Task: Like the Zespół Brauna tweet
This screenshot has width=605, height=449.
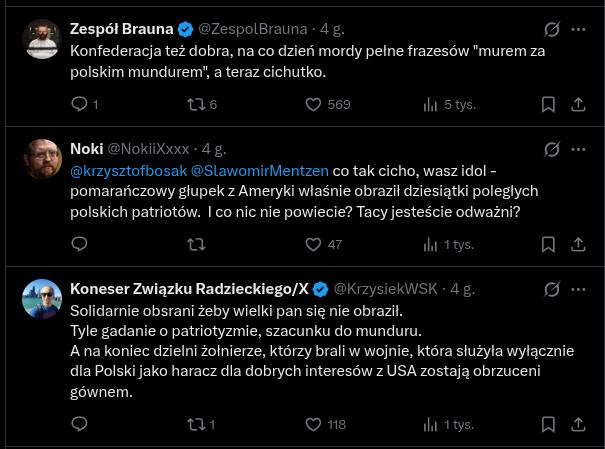Action: point(312,104)
